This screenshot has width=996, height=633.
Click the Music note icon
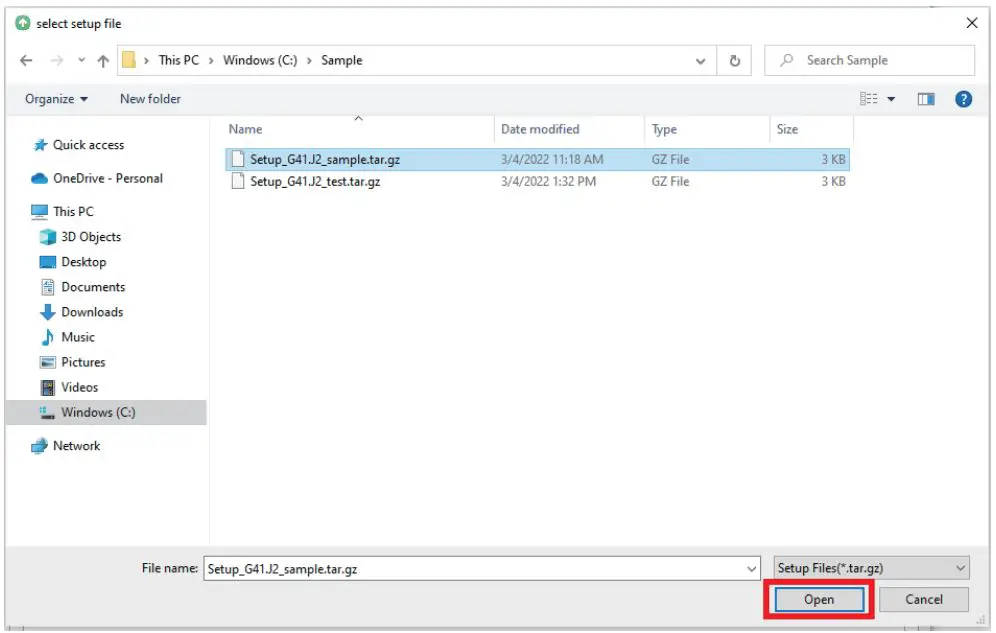tap(48, 337)
